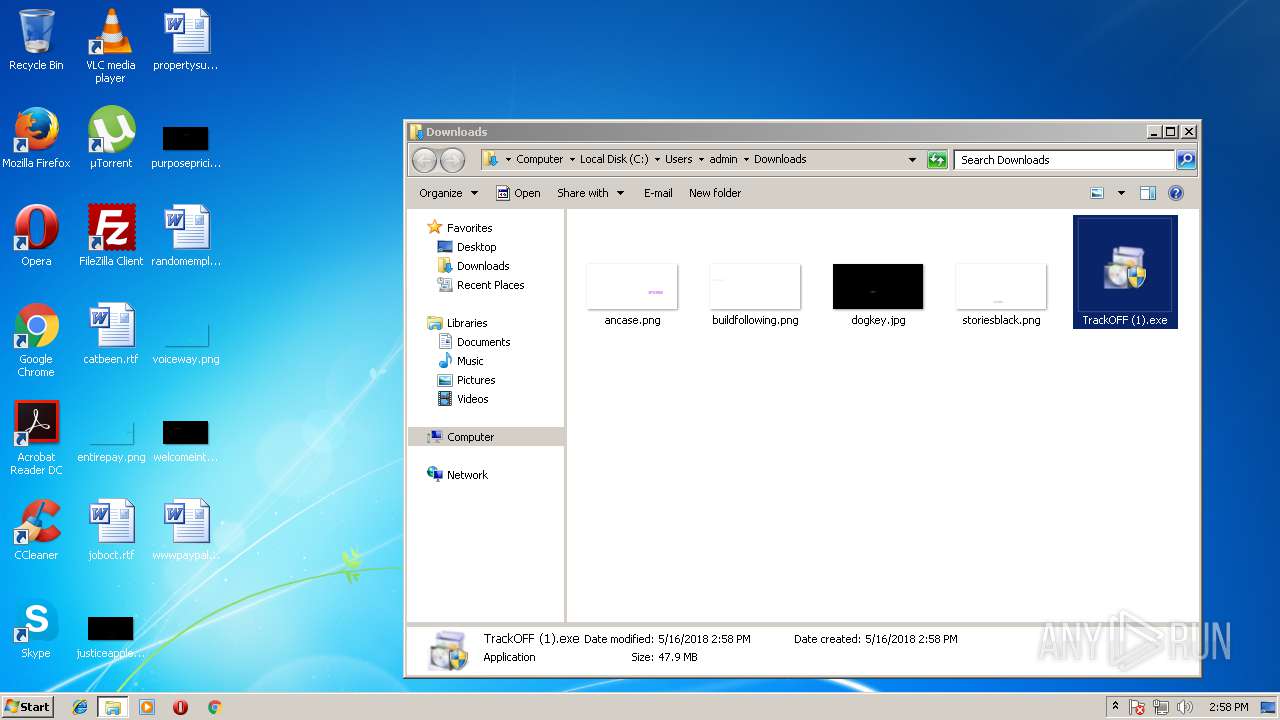Image resolution: width=1280 pixels, height=720 pixels.
Task: Navigate to admin breadcrumb segment
Action: tap(724, 160)
